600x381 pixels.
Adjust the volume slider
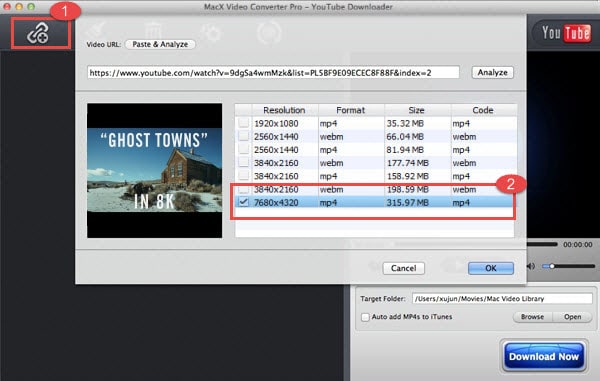[x=569, y=266]
